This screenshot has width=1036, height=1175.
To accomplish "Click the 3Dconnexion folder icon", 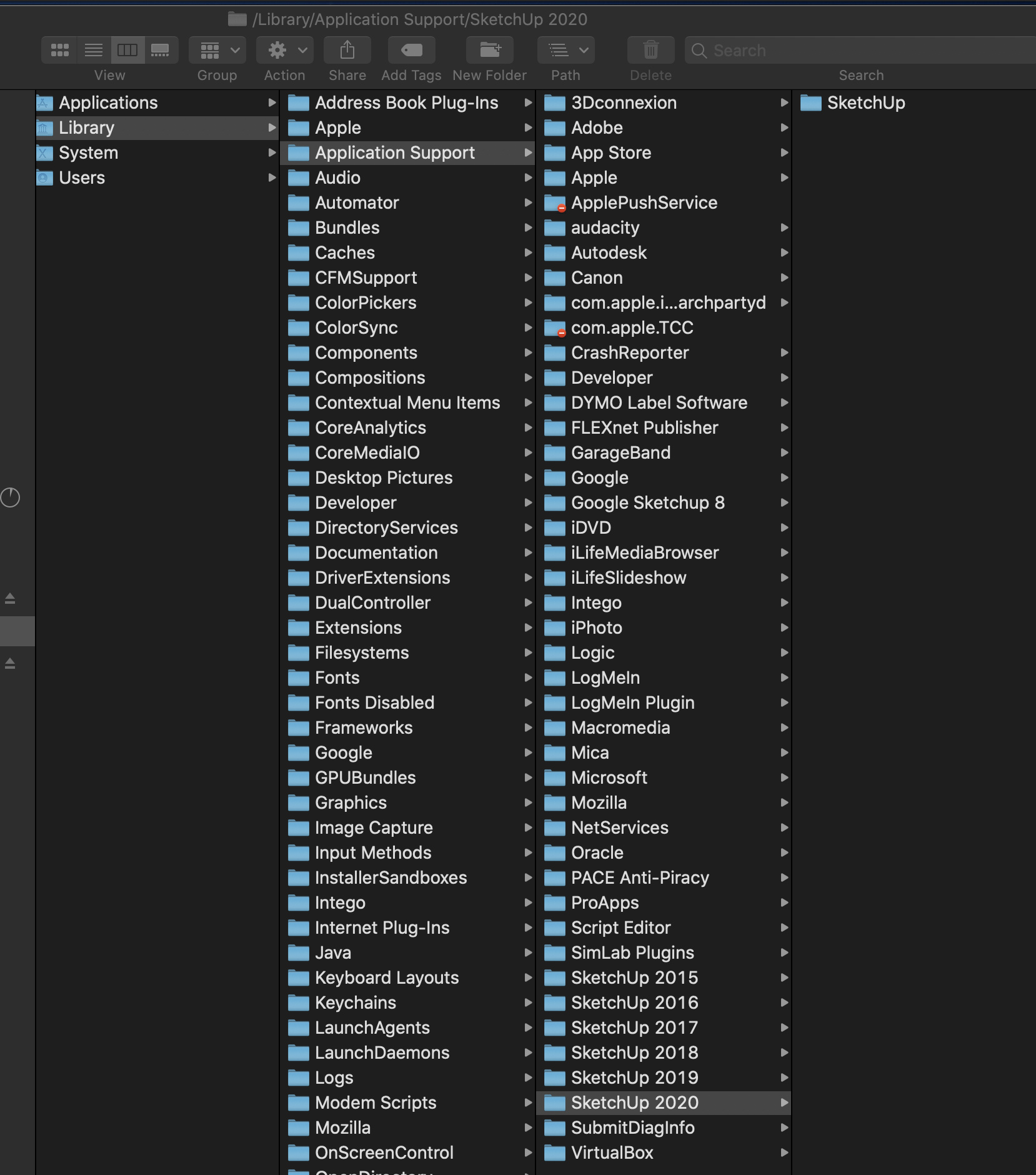I will (555, 103).
